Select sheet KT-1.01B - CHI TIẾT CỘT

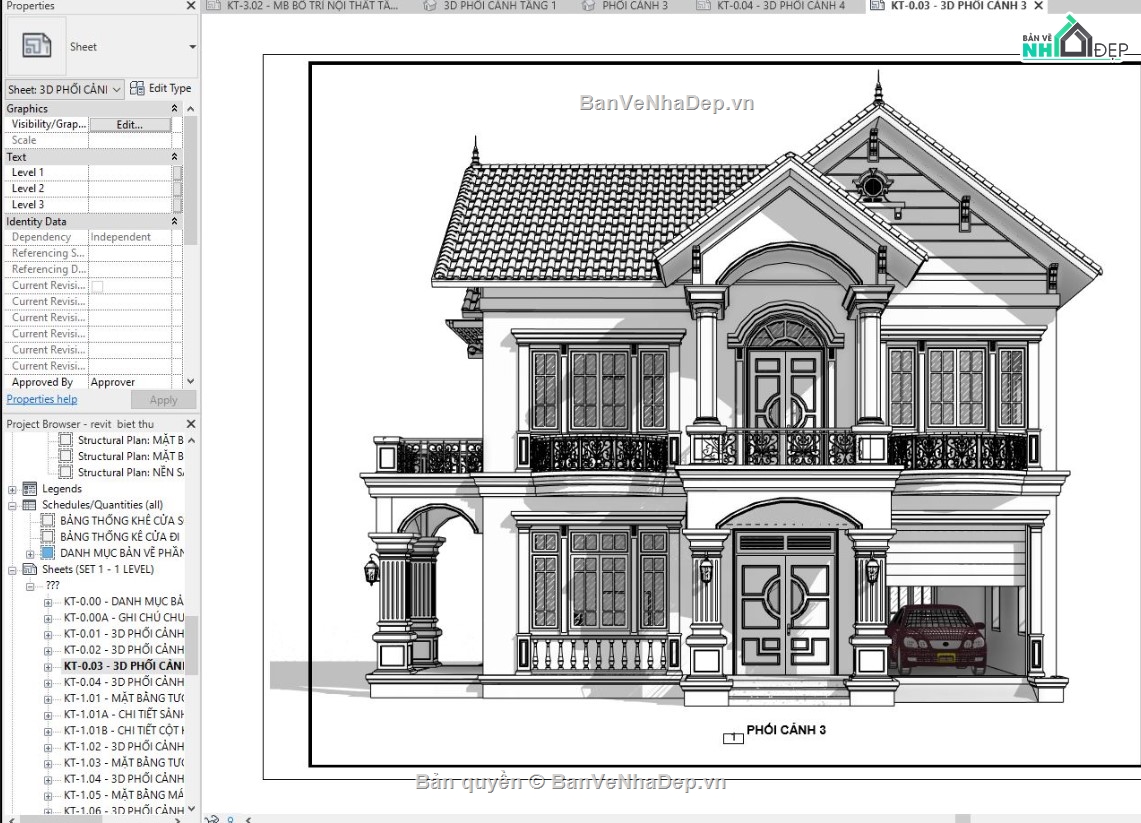click(x=124, y=730)
